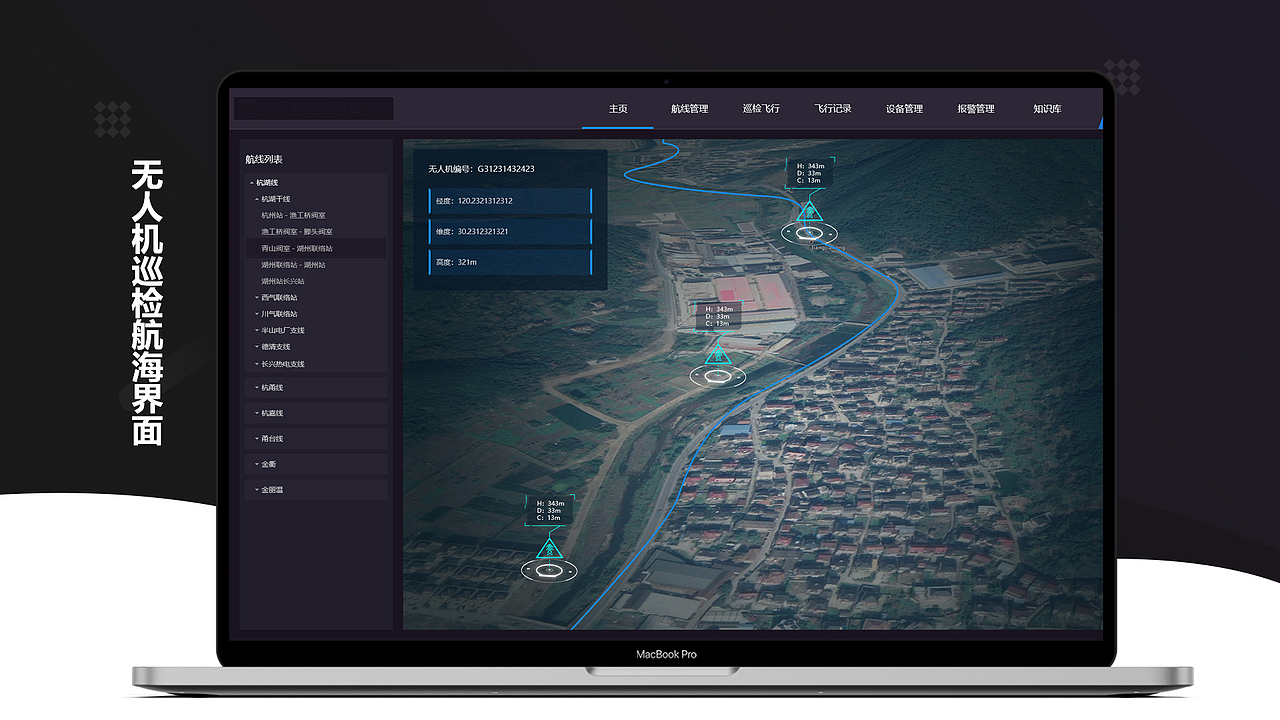
Task: Collapse the 杭湖线 tree node arrow
Action: (x=252, y=183)
